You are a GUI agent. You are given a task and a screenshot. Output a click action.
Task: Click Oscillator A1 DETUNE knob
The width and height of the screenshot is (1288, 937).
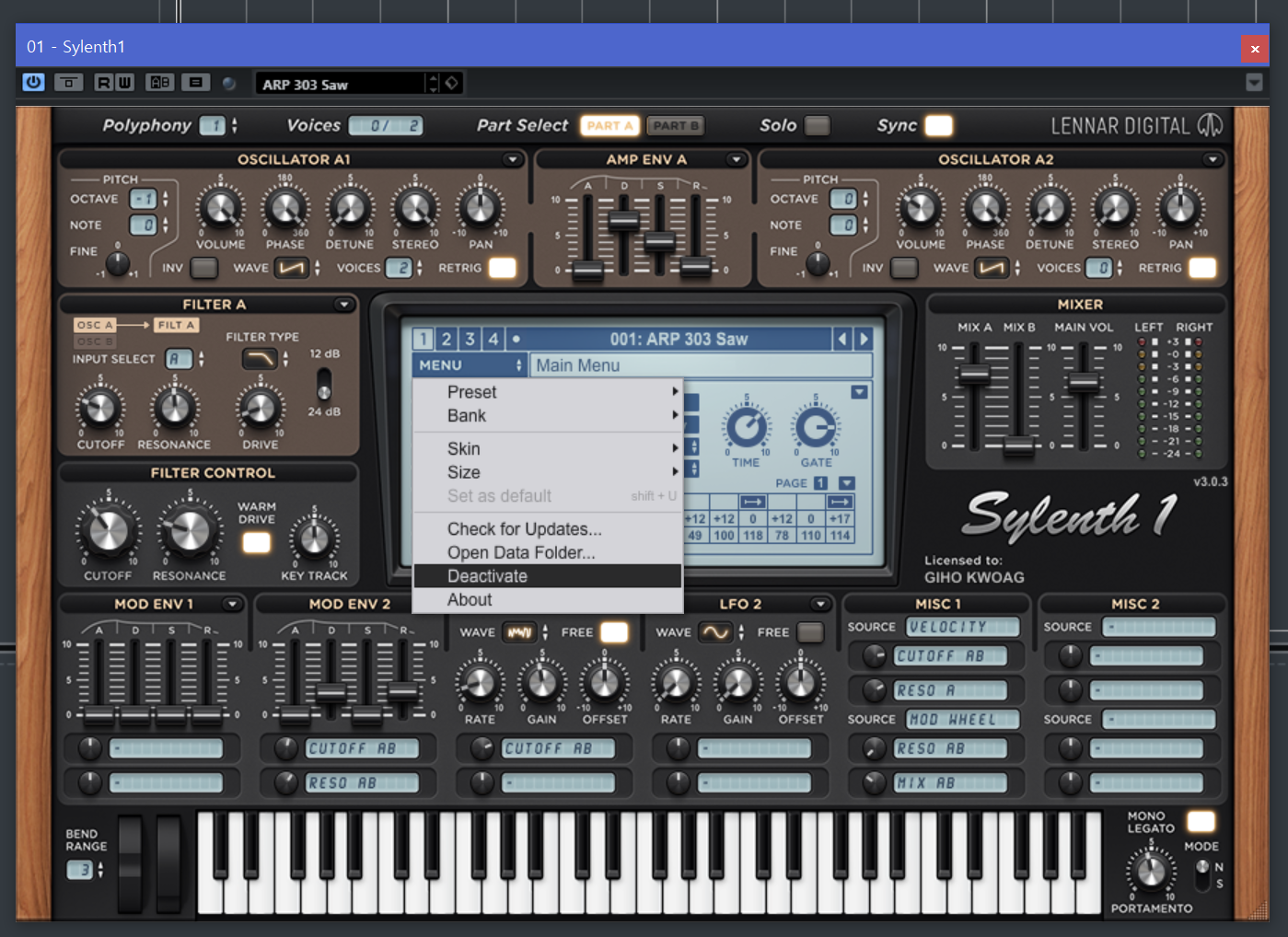point(350,209)
